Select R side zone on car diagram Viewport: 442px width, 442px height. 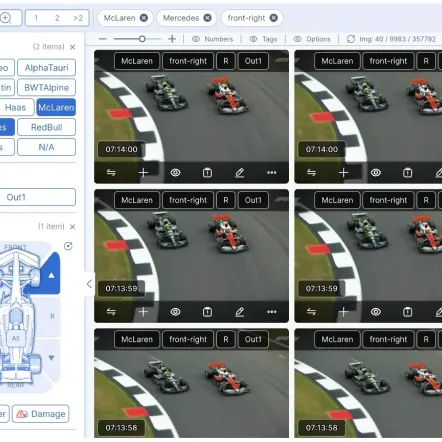pyautogui.click(x=52, y=316)
